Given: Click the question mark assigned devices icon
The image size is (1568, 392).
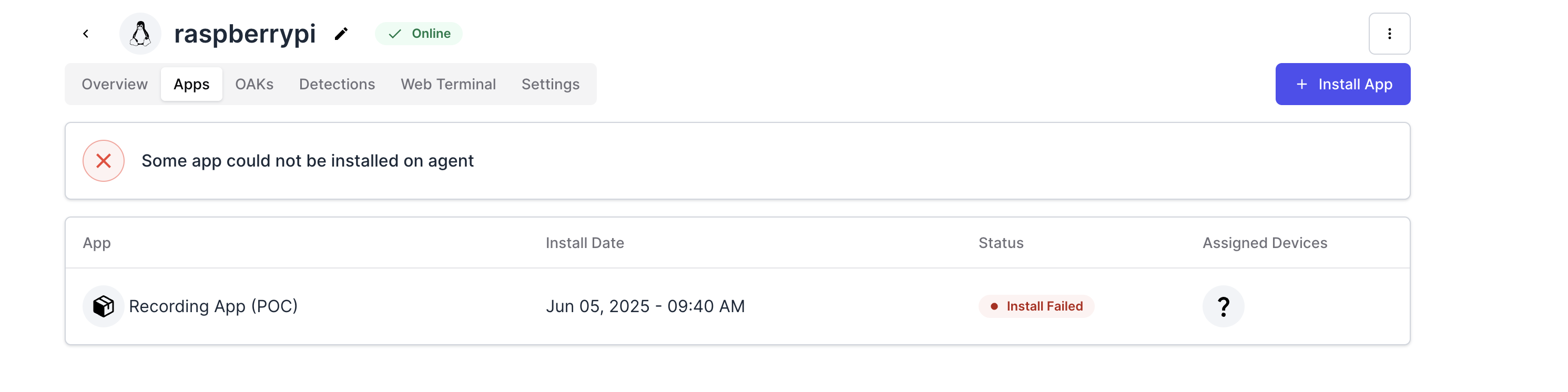Looking at the screenshot, I should pos(1223,306).
